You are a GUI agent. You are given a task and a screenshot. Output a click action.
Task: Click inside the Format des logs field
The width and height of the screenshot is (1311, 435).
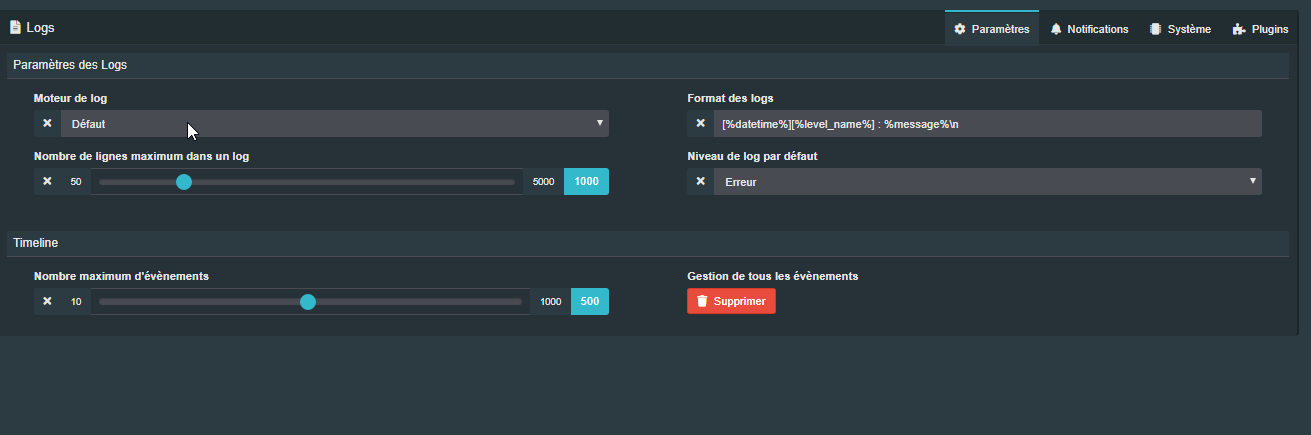pos(987,123)
